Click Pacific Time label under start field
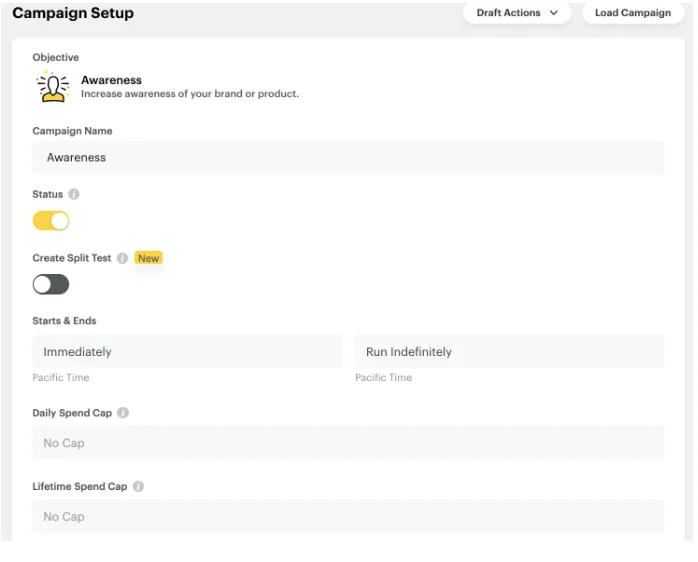698x562 pixels. coord(61,378)
